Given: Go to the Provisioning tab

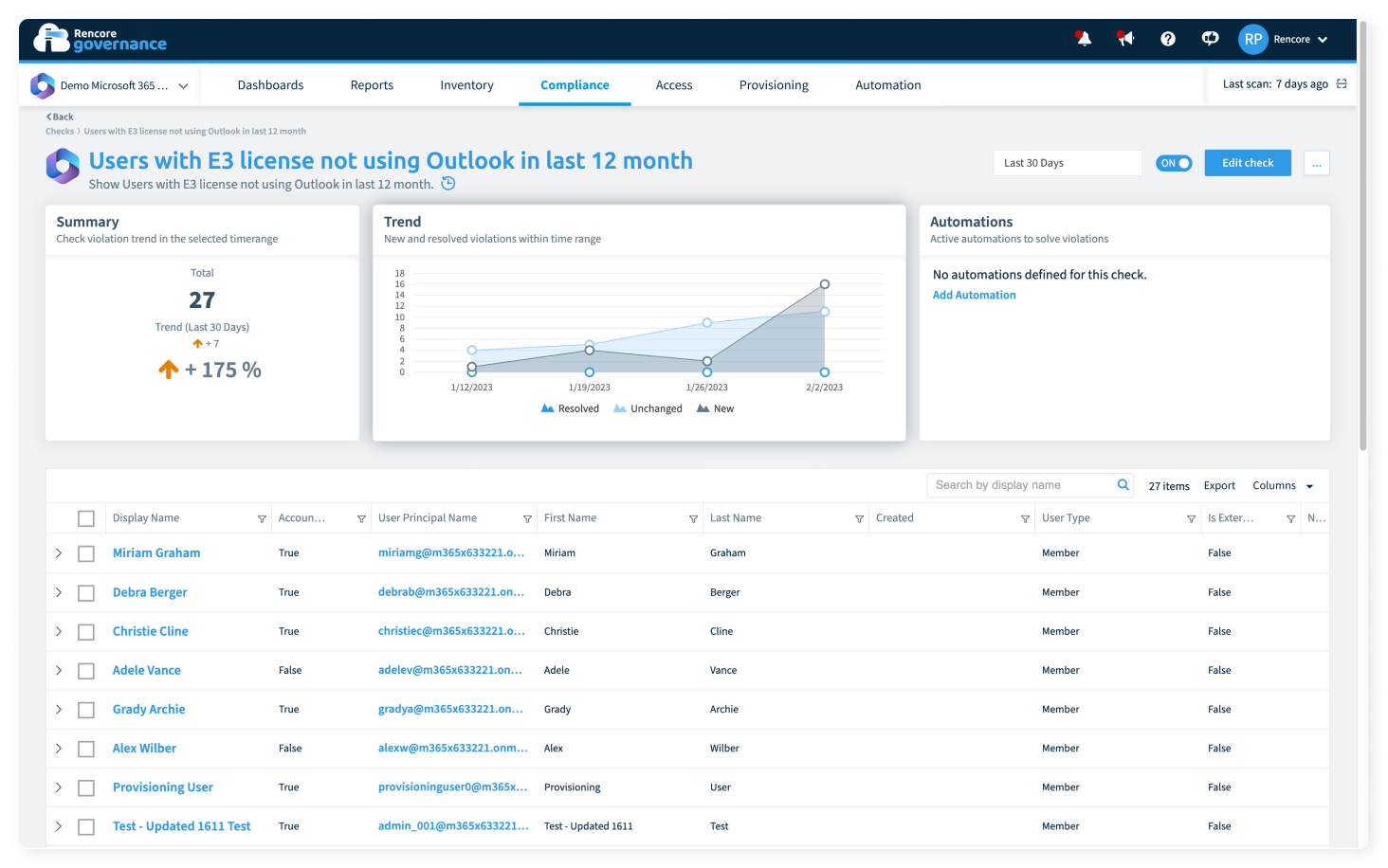Looking at the screenshot, I should tap(774, 85).
